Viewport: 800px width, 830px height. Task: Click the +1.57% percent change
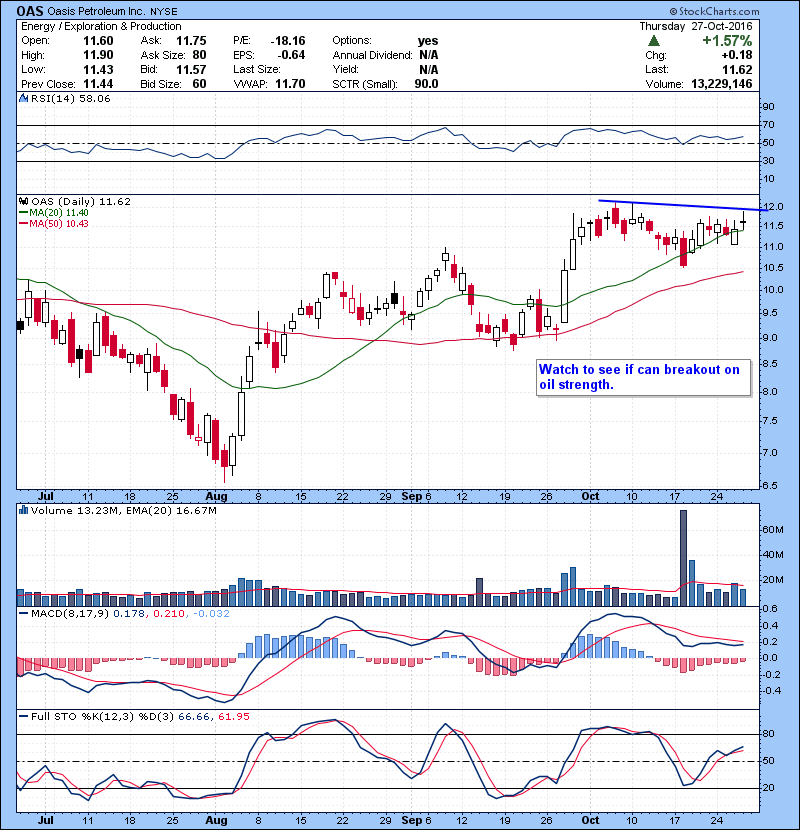click(x=727, y=41)
